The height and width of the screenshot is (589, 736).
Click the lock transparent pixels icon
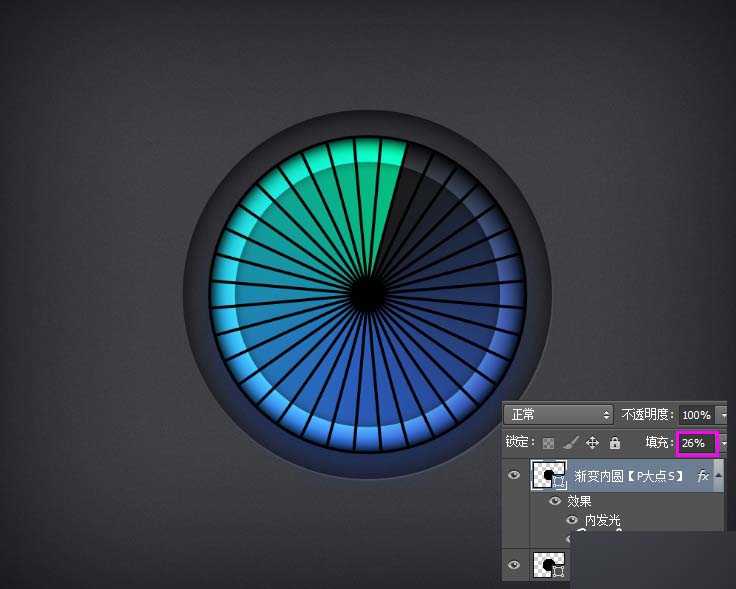click(x=548, y=442)
